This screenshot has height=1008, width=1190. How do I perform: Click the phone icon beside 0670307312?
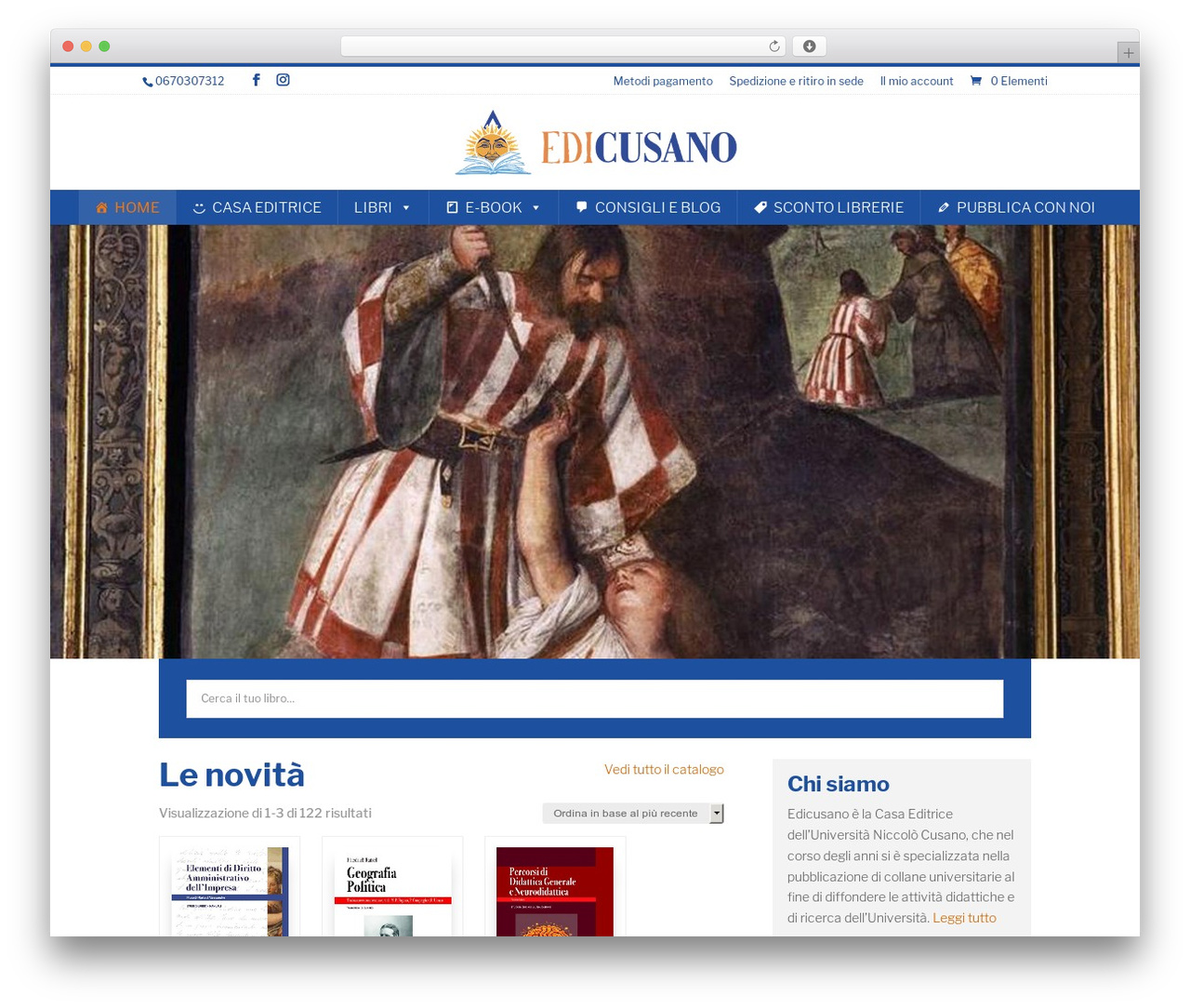click(148, 82)
